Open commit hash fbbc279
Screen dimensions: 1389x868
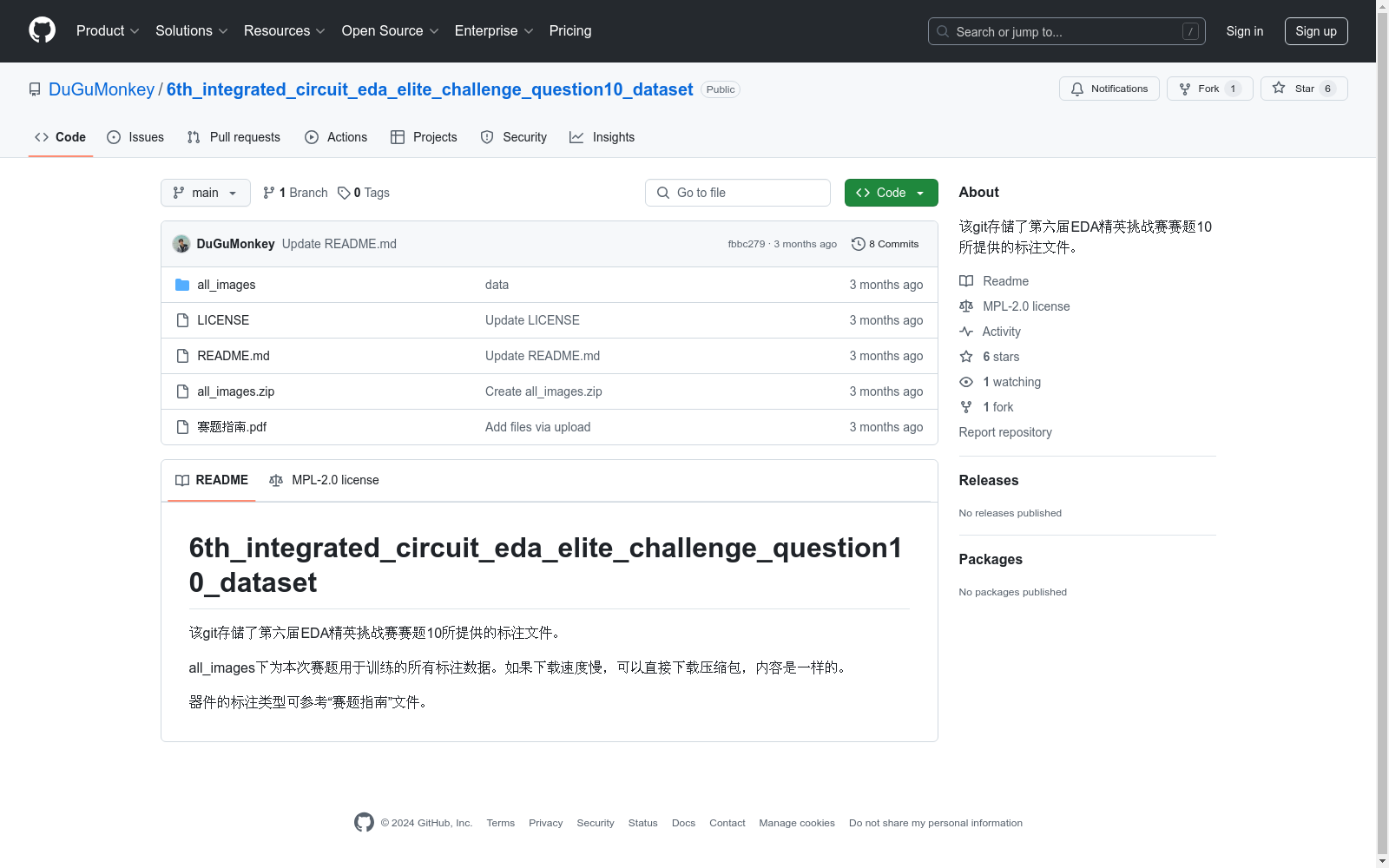(x=747, y=244)
